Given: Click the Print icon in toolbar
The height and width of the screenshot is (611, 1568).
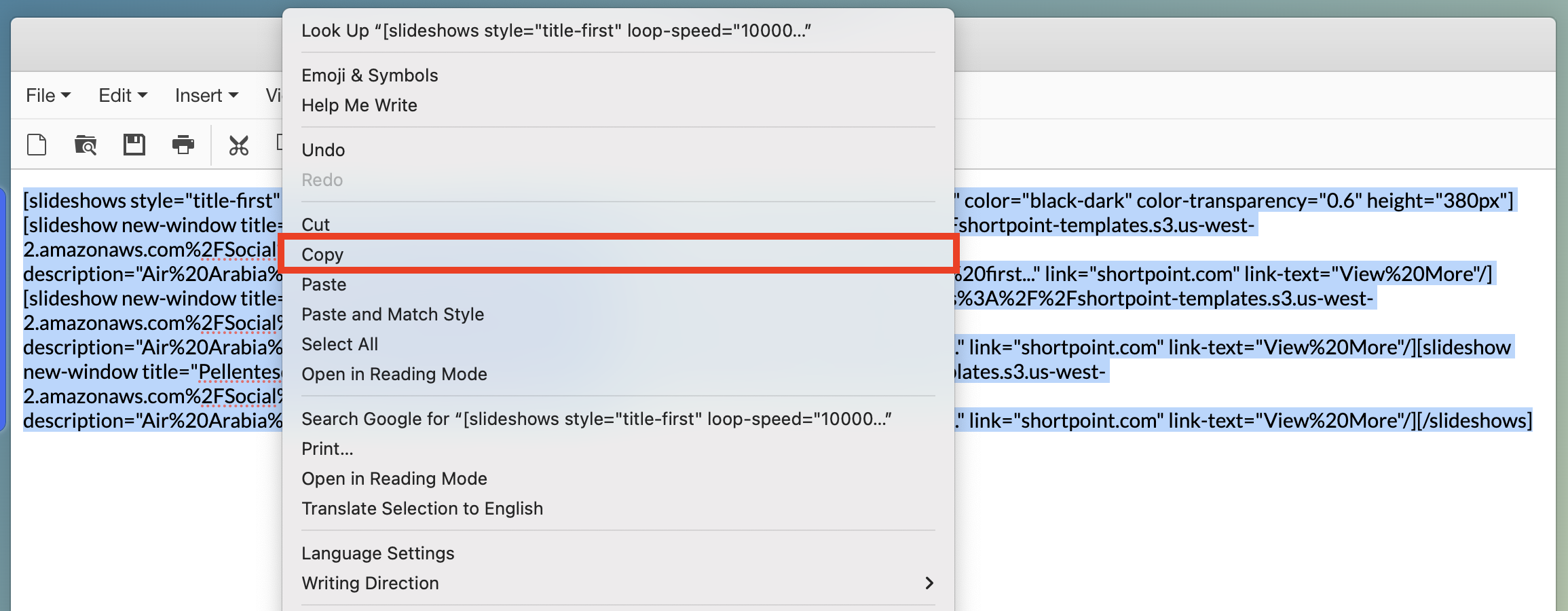Looking at the screenshot, I should 183,145.
